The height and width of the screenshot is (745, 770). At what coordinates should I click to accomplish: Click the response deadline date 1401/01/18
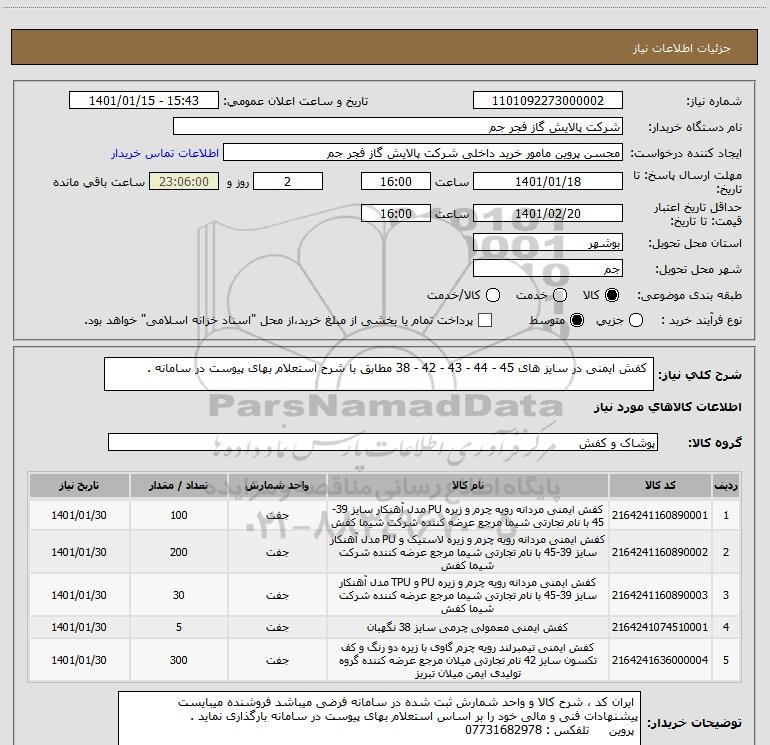548,181
